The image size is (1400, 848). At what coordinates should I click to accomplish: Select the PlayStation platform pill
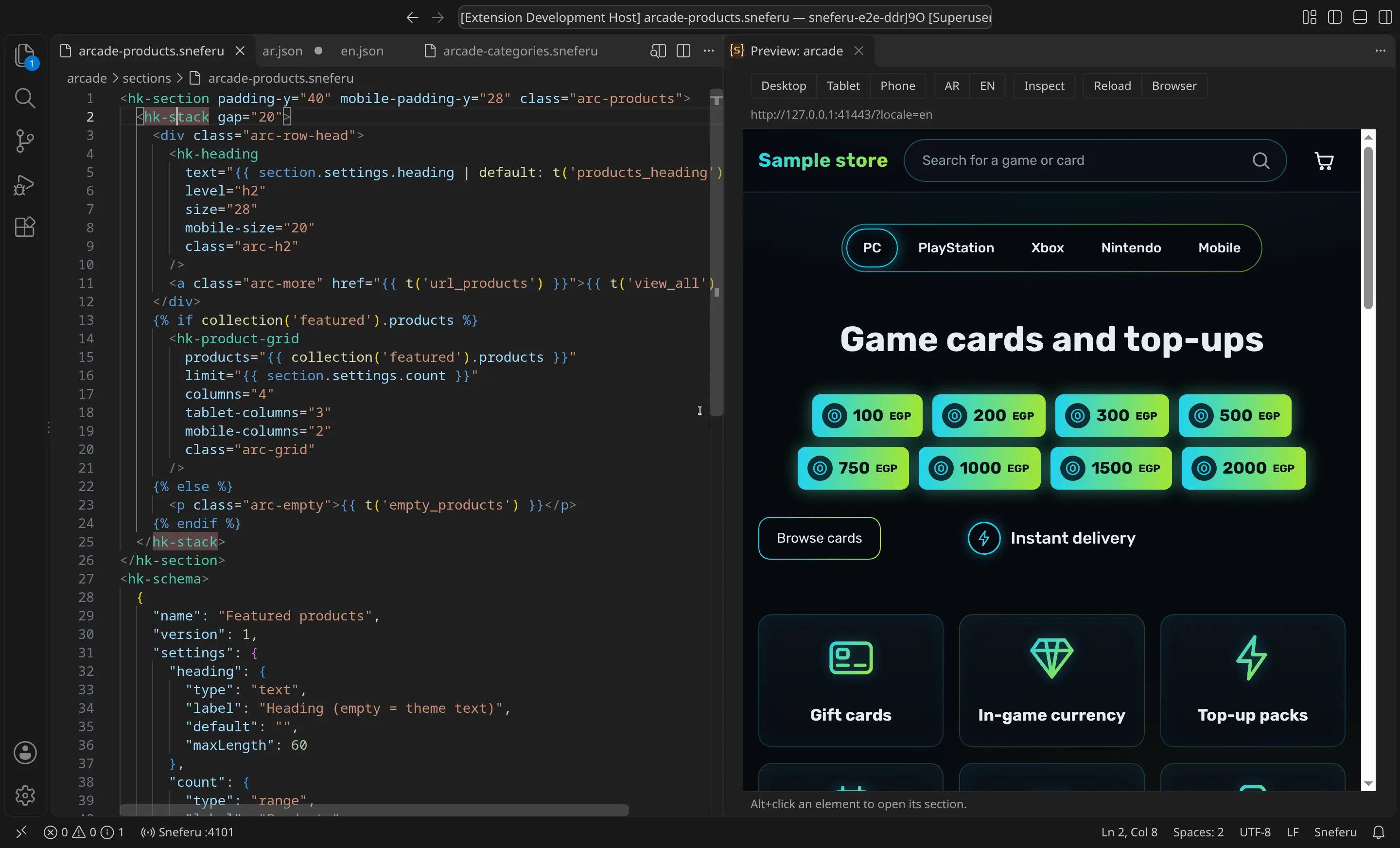pos(956,248)
